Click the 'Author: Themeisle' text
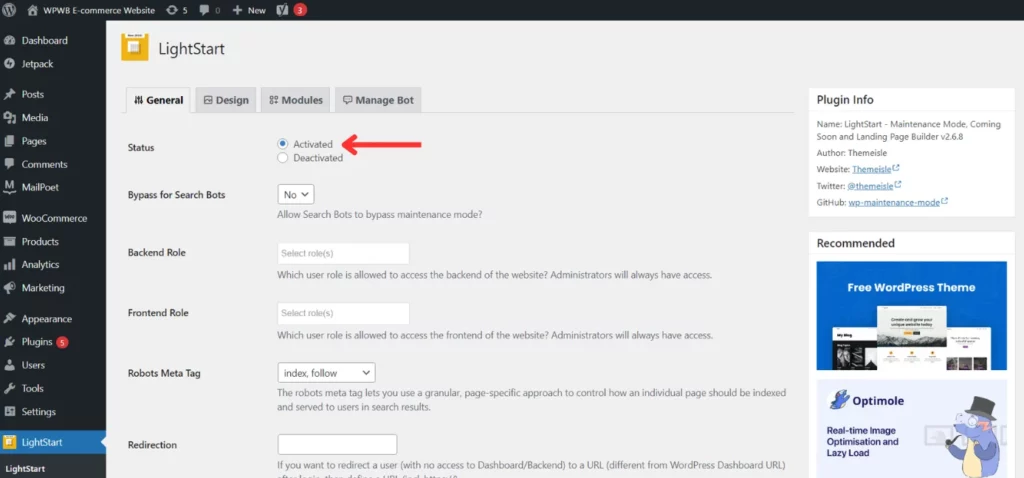1024x478 pixels. [x=850, y=153]
